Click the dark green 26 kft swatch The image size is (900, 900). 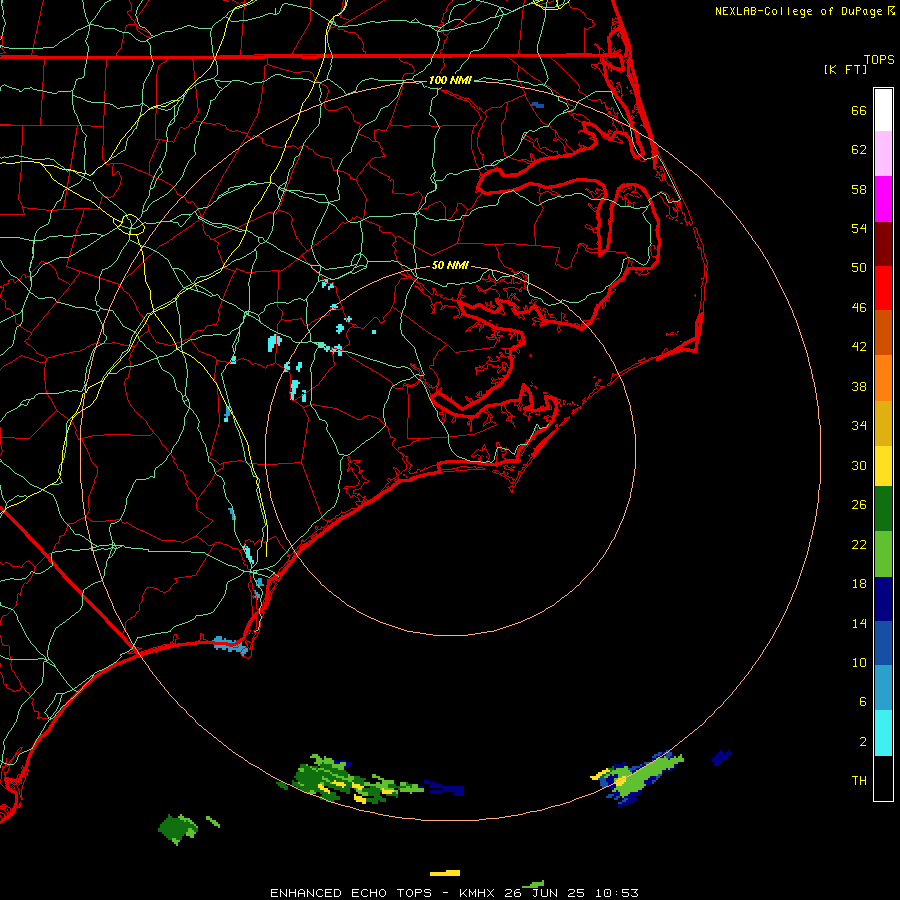tap(883, 509)
